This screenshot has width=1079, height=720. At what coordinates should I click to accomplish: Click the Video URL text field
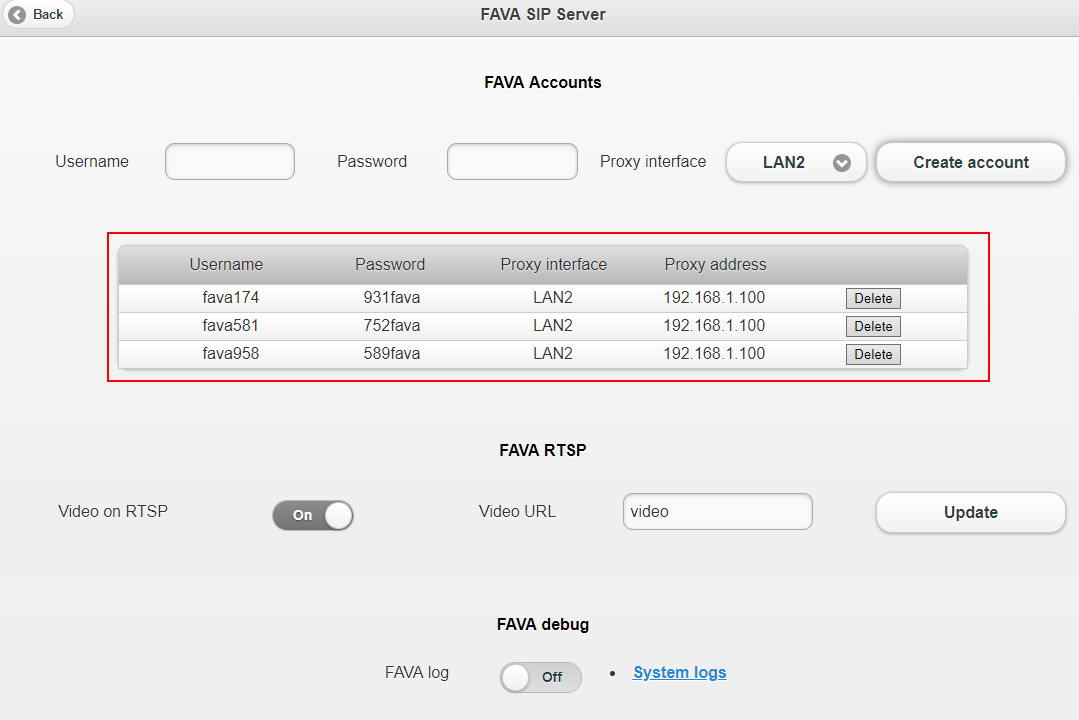[x=717, y=511]
